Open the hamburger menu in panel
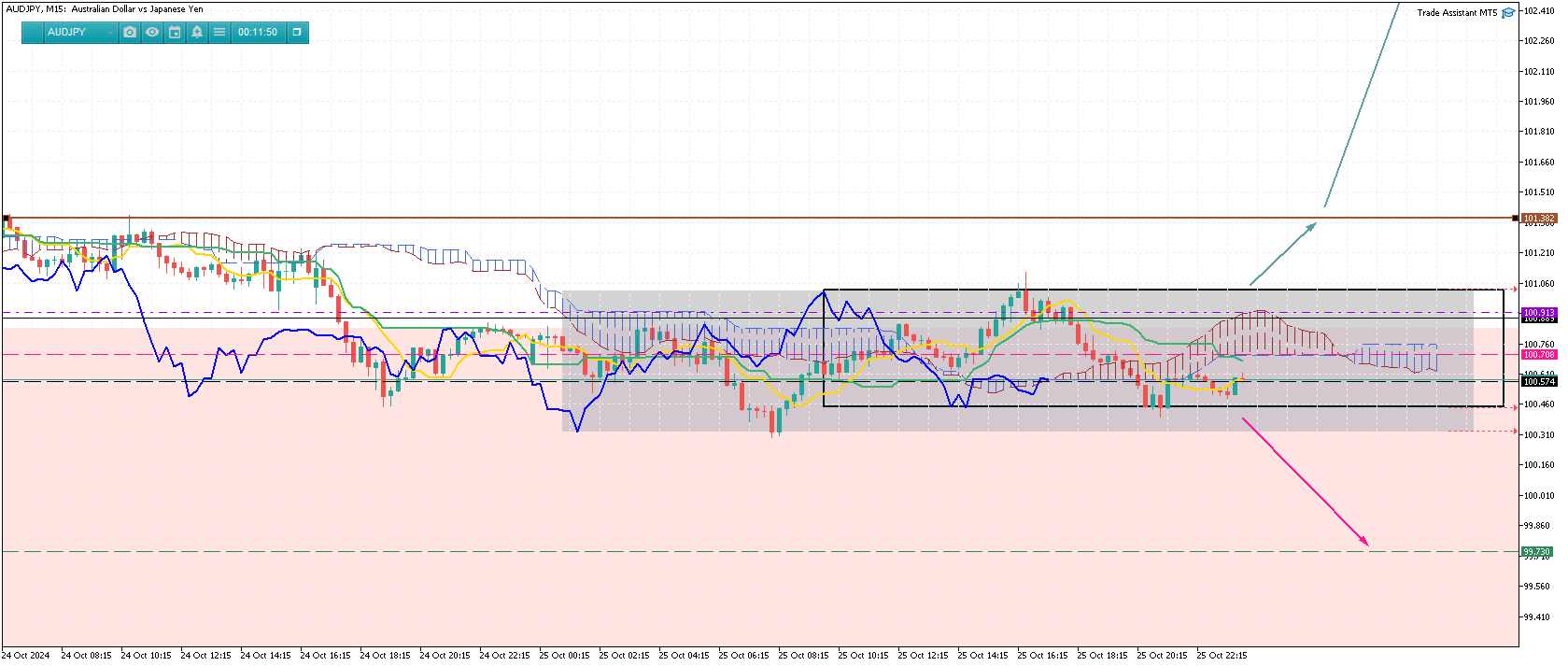 (x=219, y=32)
